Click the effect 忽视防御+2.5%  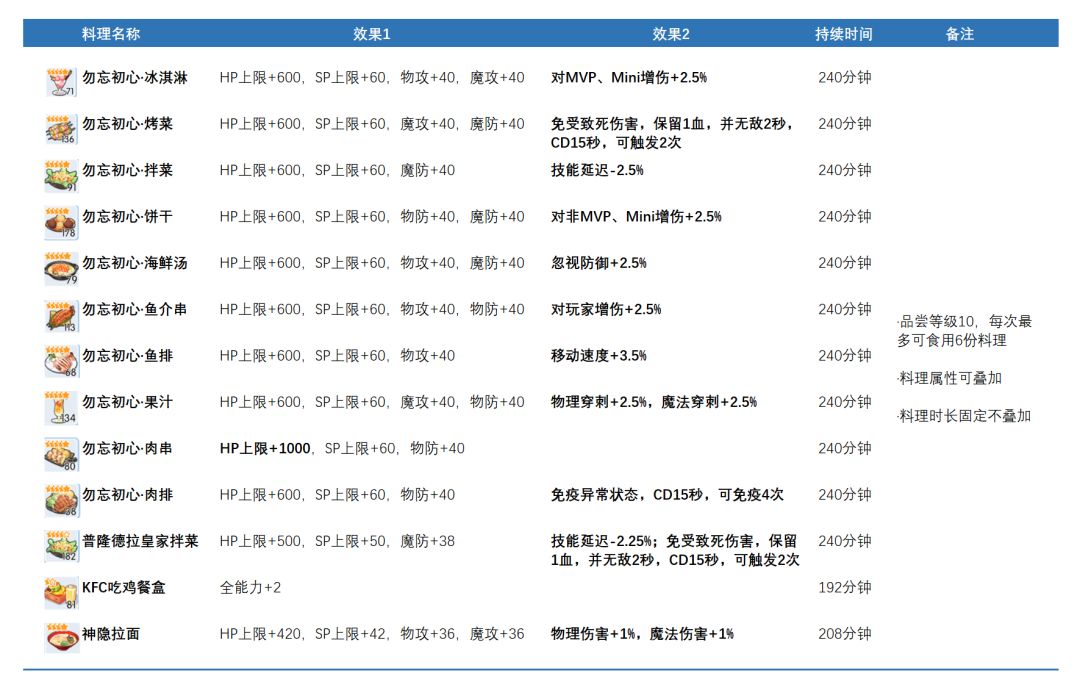pos(599,263)
